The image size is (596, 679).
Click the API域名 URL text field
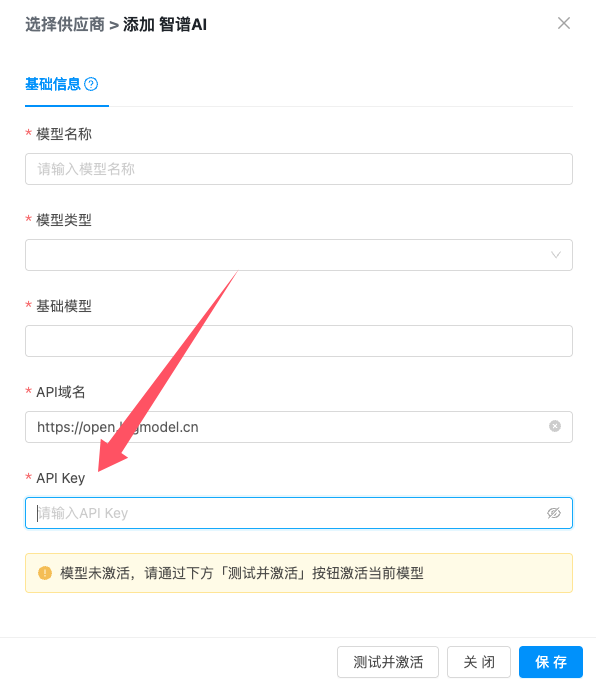click(x=299, y=427)
